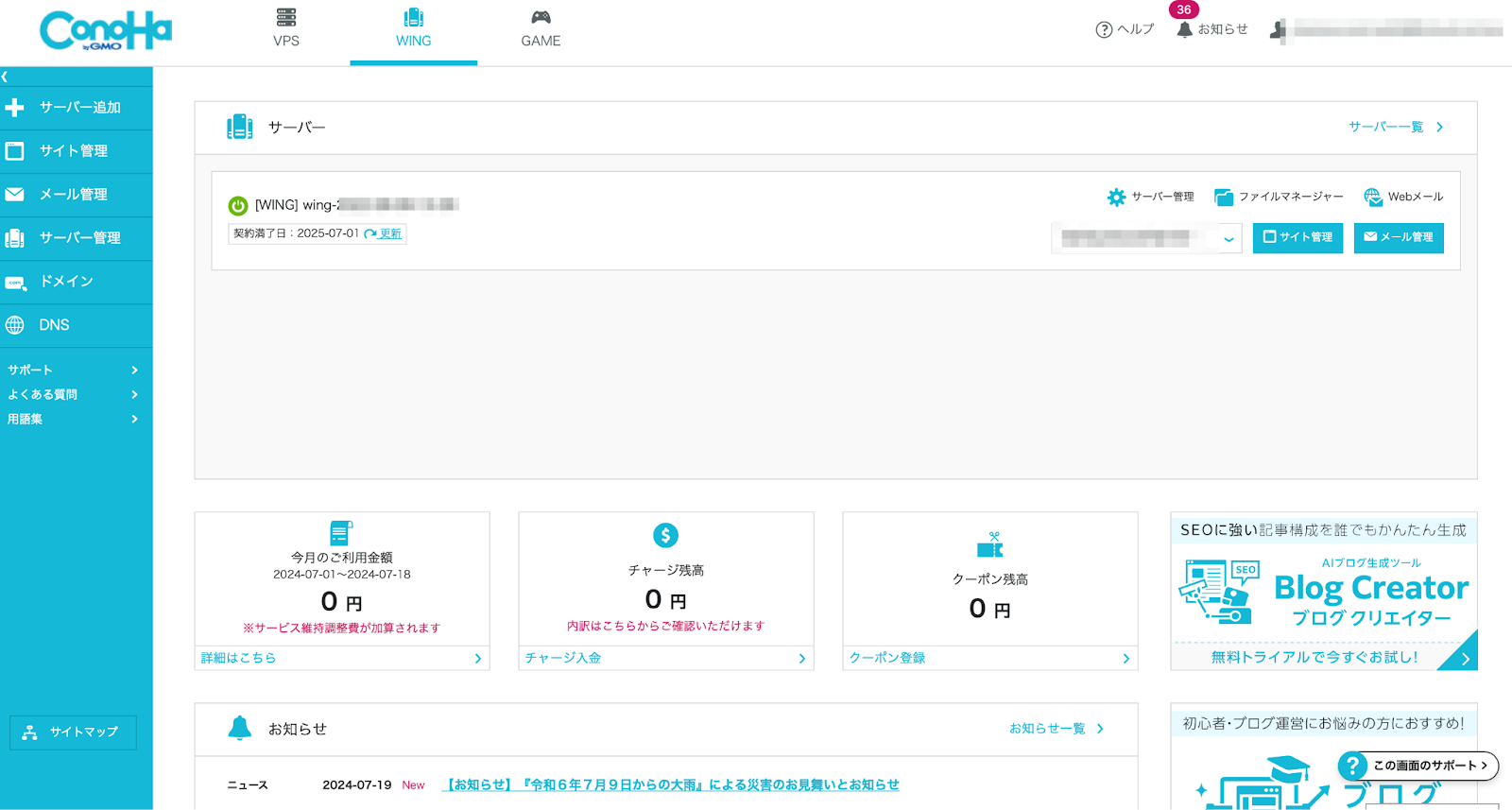Screen dimensions: 1512x810
Task: Click the blue サイト管理 button
Action: click(x=1297, y=237)
